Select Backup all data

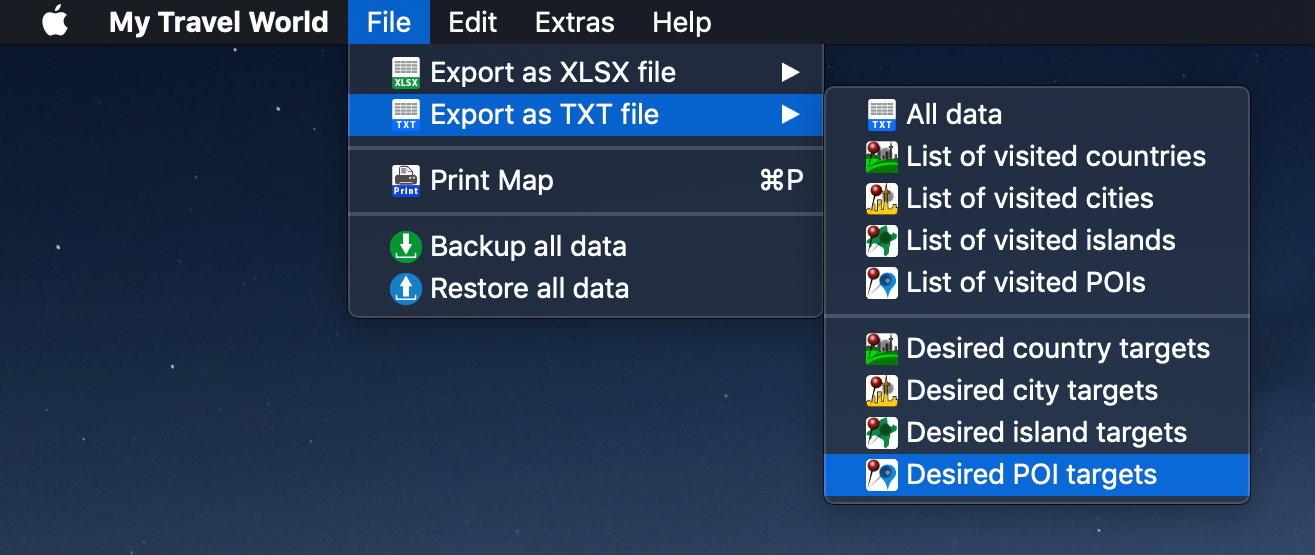click(585, 247)
